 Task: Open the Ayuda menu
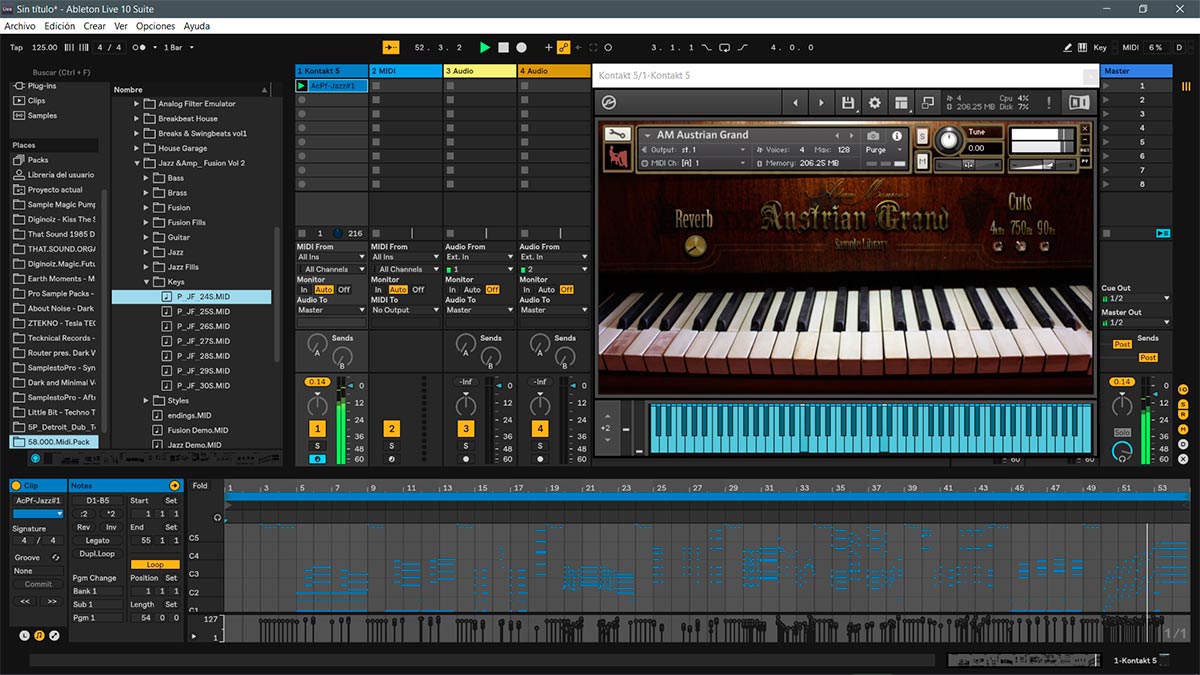point(197,26)
